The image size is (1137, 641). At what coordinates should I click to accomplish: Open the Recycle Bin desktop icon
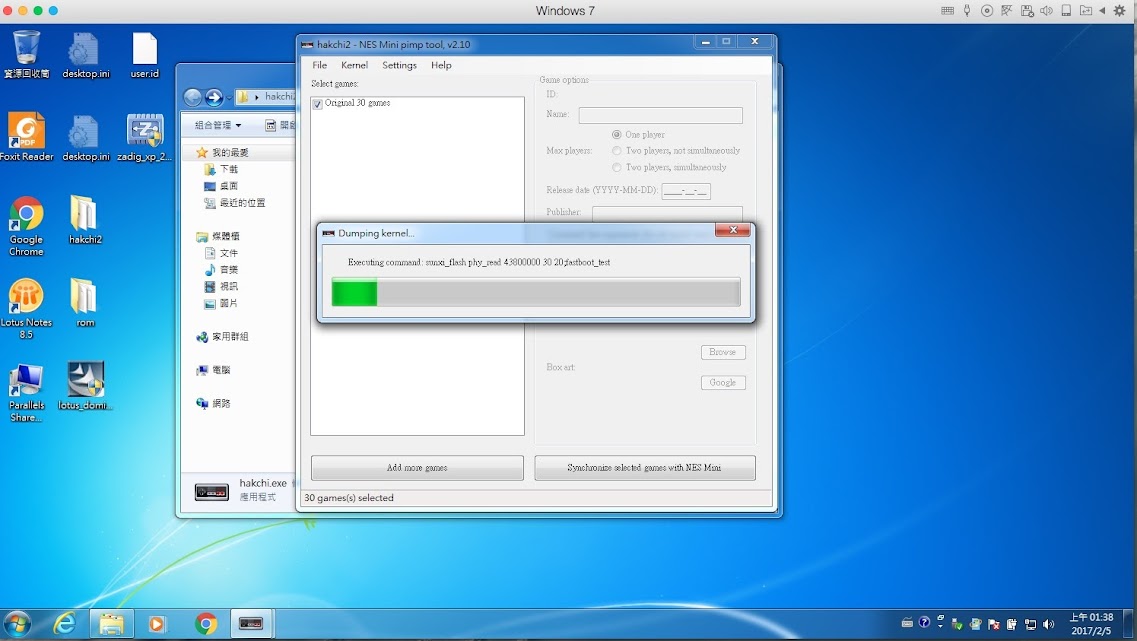pos(26,54)
